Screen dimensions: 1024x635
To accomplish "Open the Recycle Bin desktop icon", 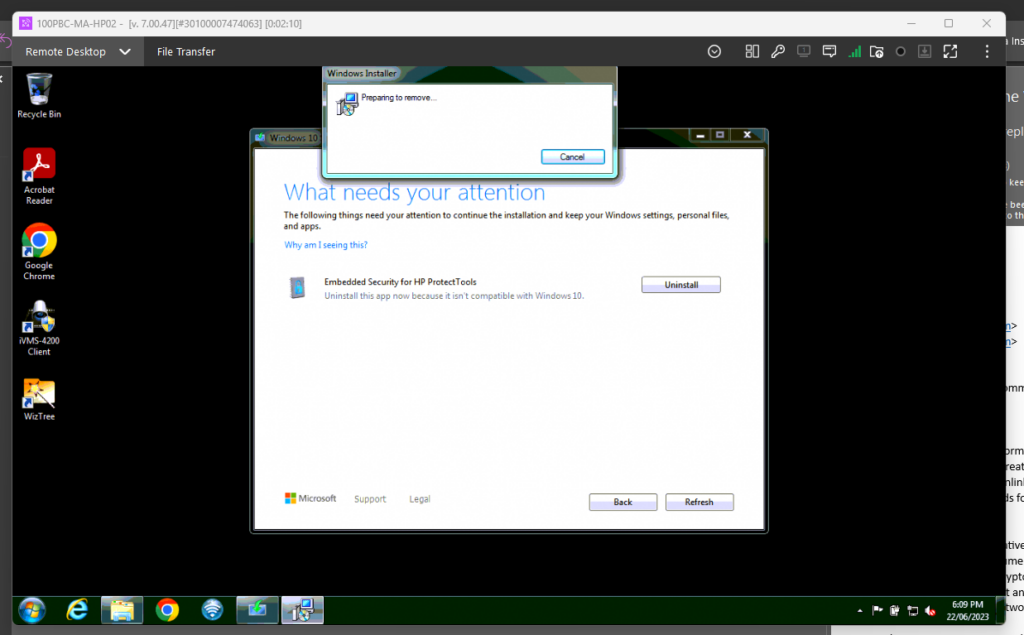I will [39, 95].
